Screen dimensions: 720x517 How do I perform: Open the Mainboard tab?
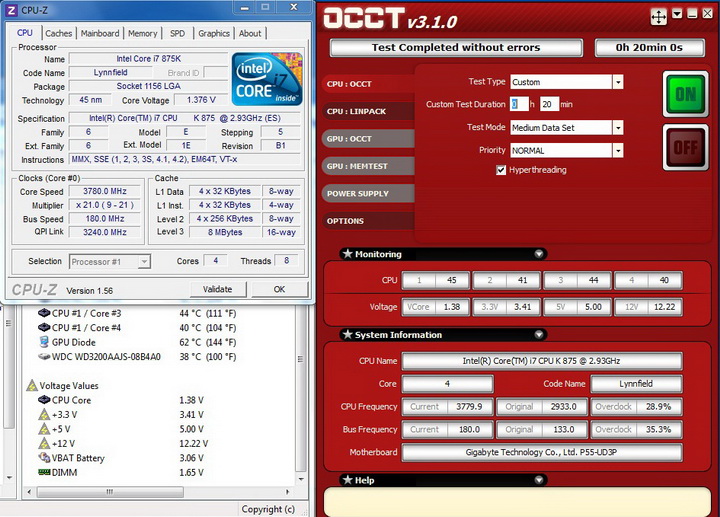click(100, 34)
